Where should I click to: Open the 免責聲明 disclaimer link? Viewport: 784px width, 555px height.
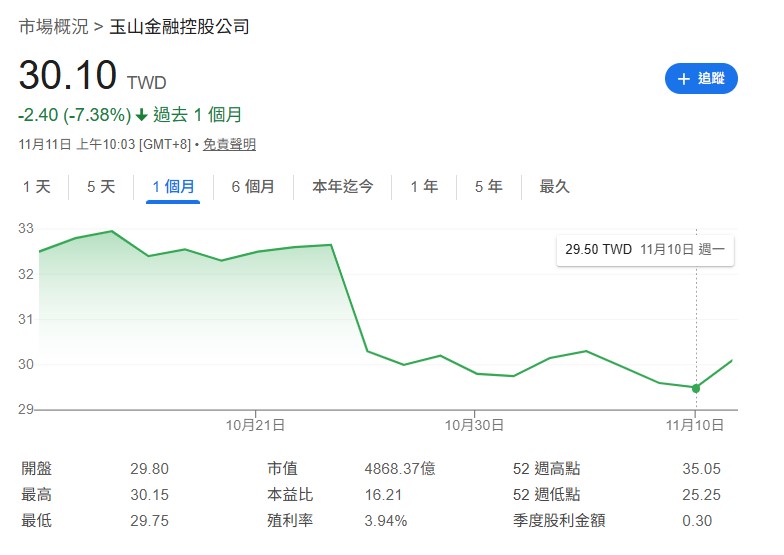pos(230,144)
